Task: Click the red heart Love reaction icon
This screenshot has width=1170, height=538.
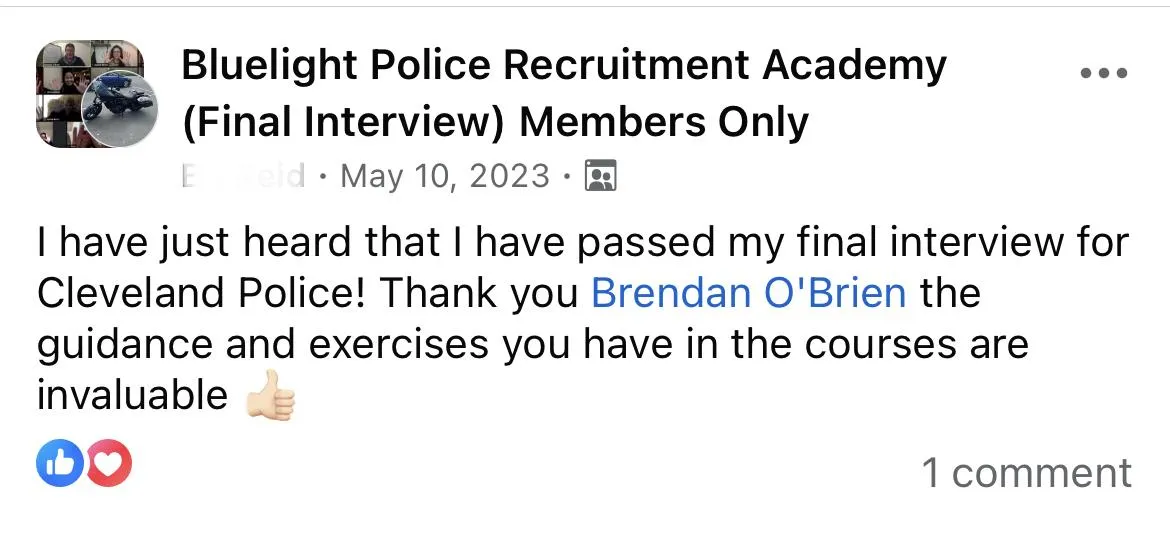Action: [110, 463]
